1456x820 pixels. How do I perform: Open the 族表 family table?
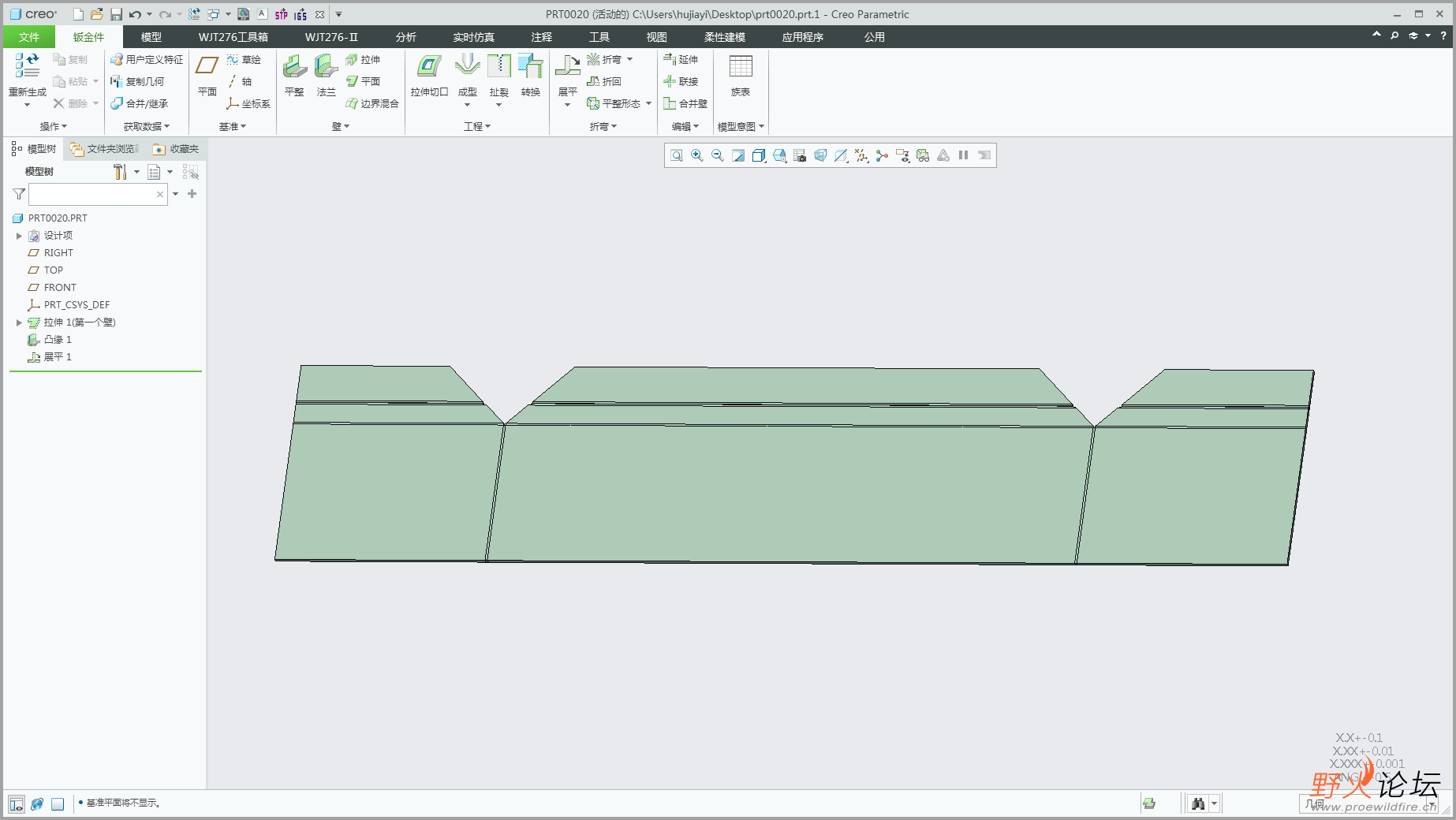point(741,76)
